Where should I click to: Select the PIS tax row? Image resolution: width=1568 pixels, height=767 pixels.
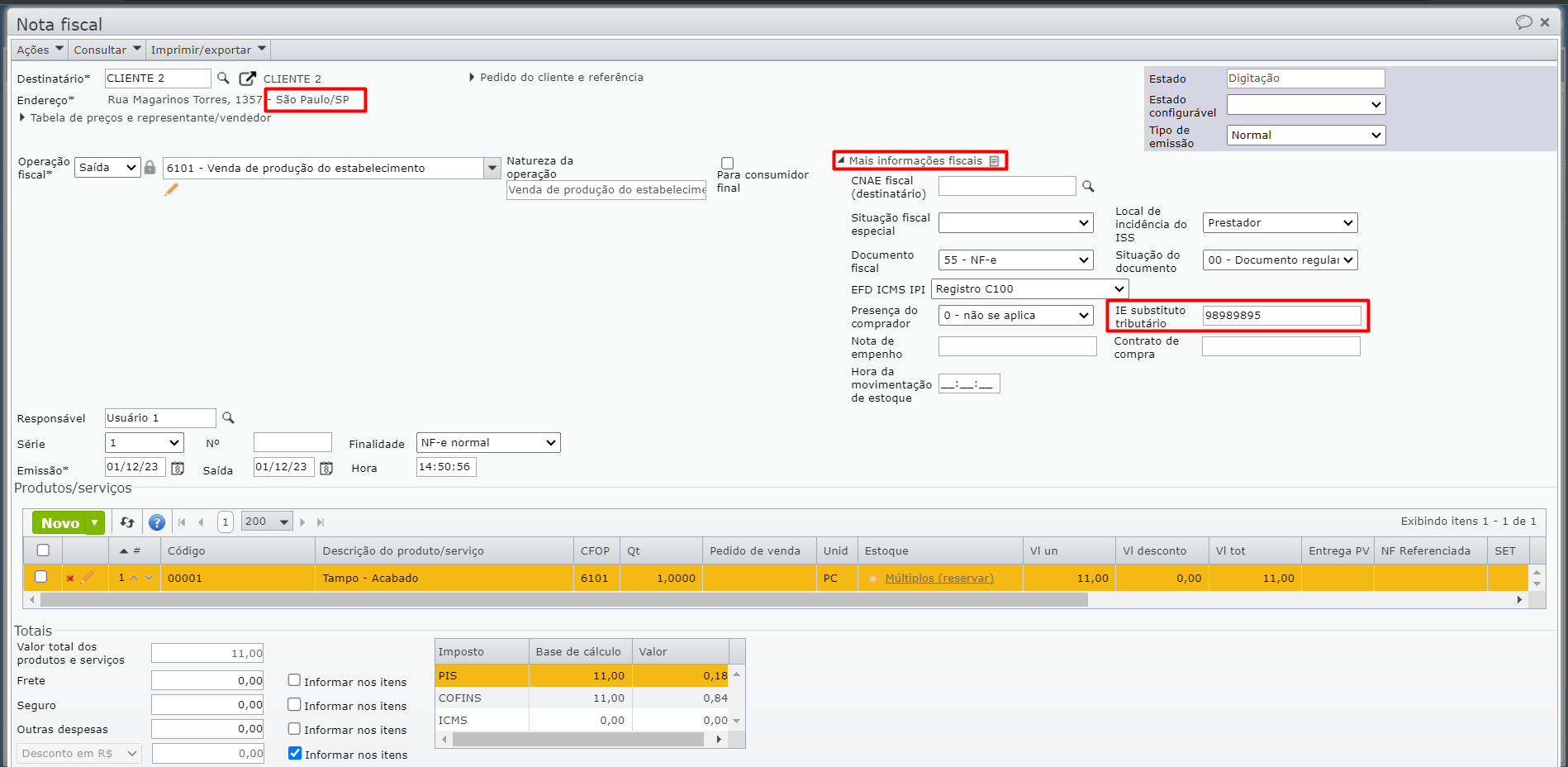(582, 676)
